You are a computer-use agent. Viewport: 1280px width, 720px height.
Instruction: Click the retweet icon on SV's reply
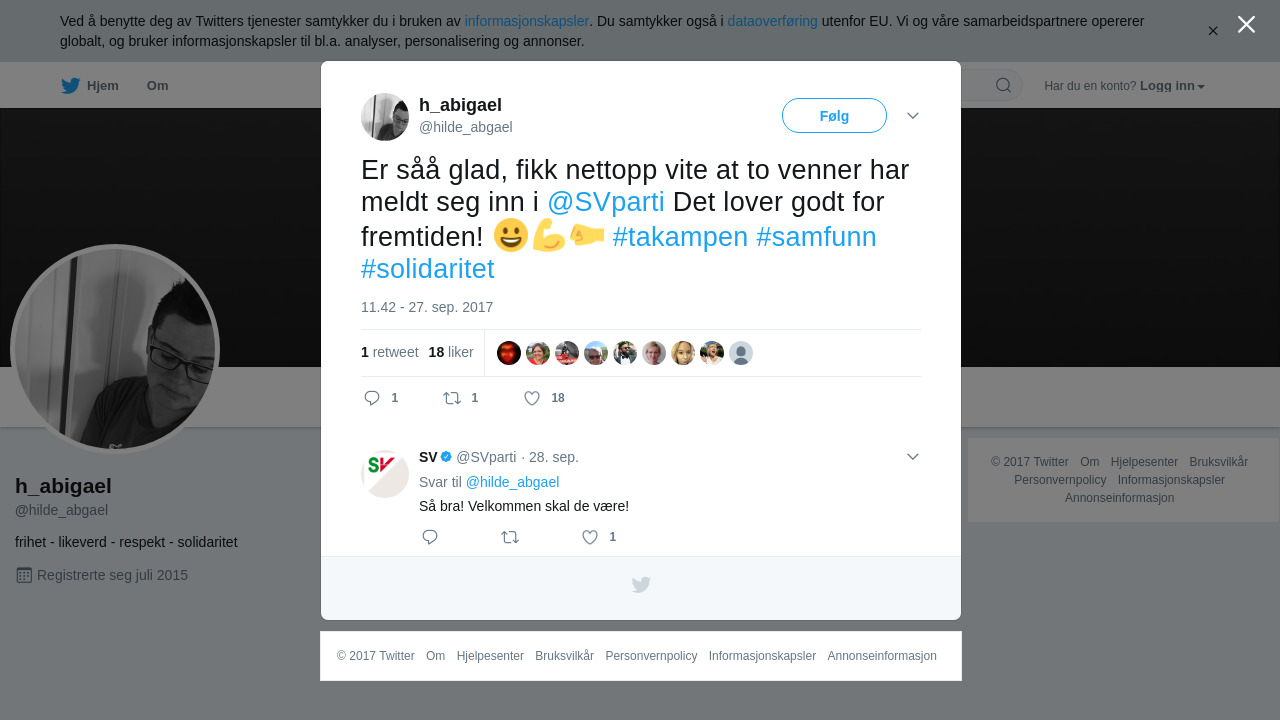(x=510, y=537)
